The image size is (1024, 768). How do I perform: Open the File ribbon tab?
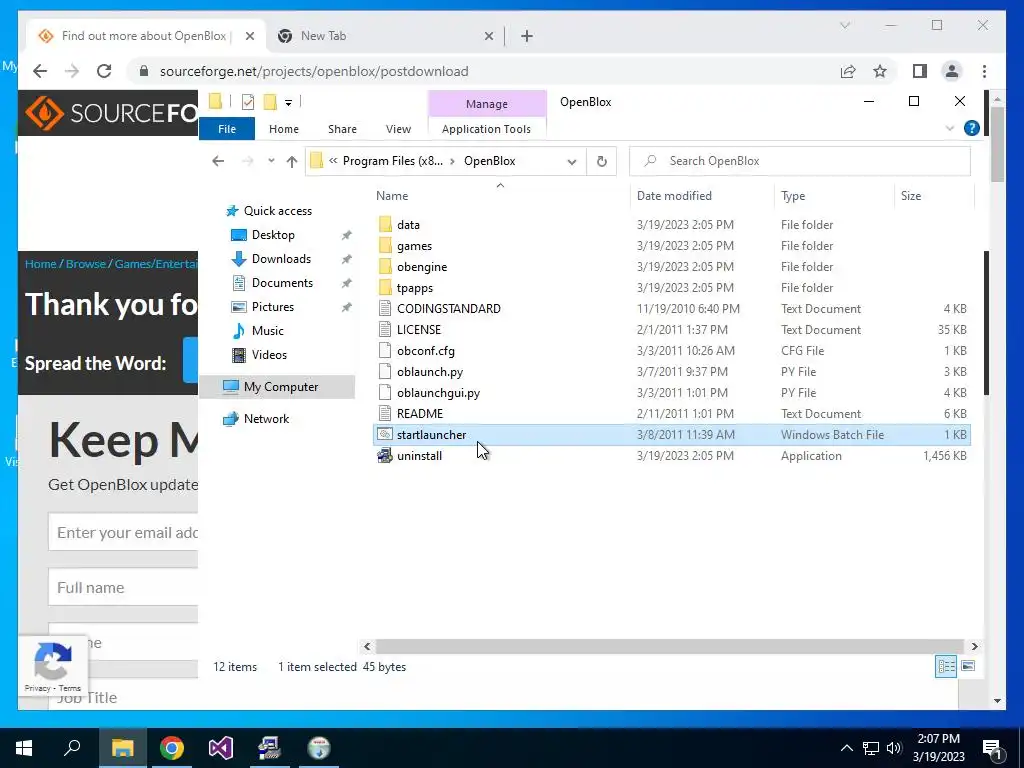(227, 129)
